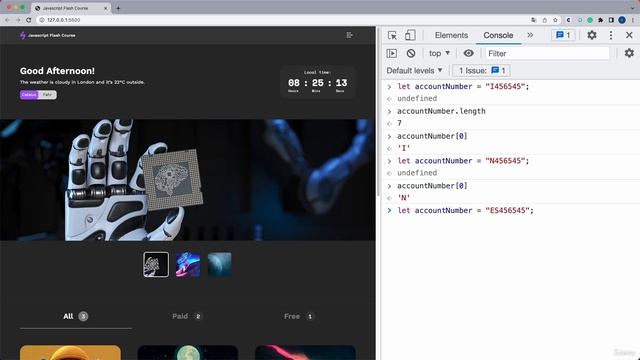640x360 pixels.
Task: Select the console output value 7
Action: (400, 123)
